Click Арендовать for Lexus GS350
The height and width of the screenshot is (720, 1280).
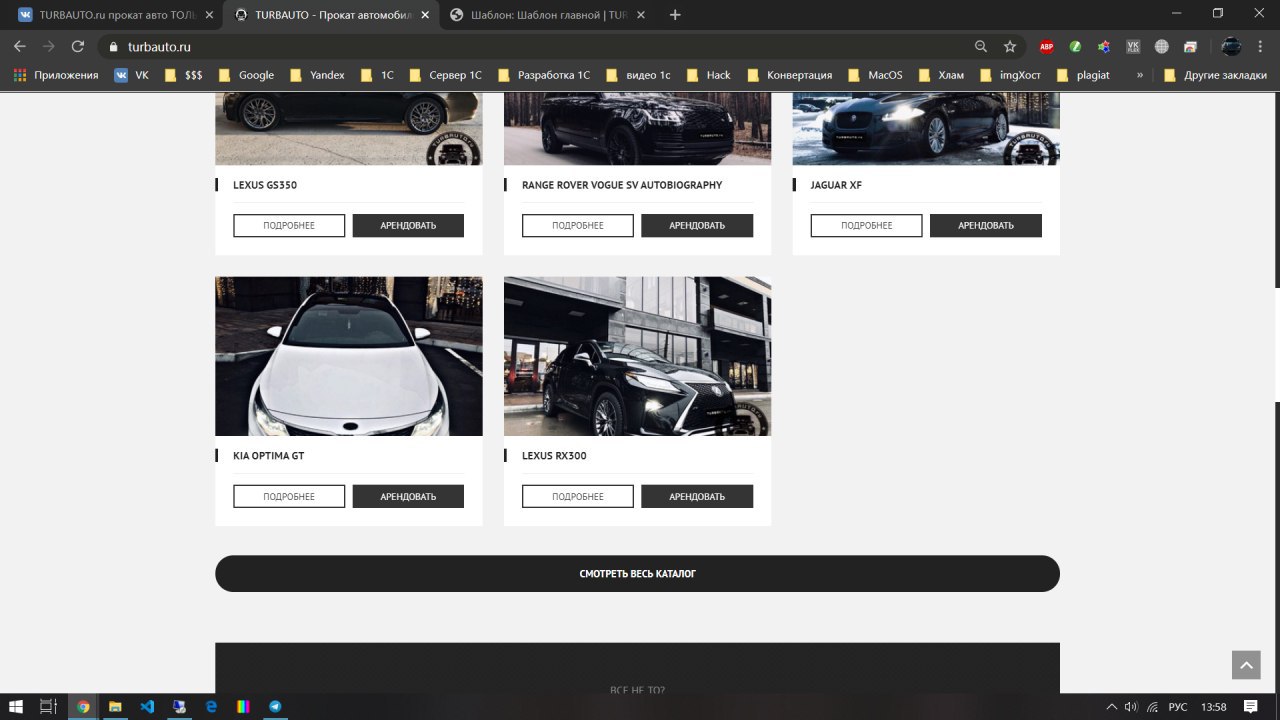tap(408, 225)
